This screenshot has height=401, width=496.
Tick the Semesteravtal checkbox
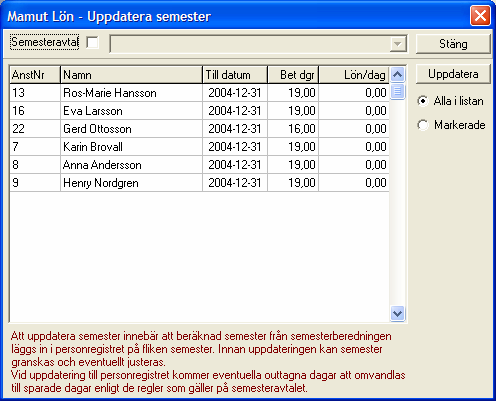pos(92,43)
